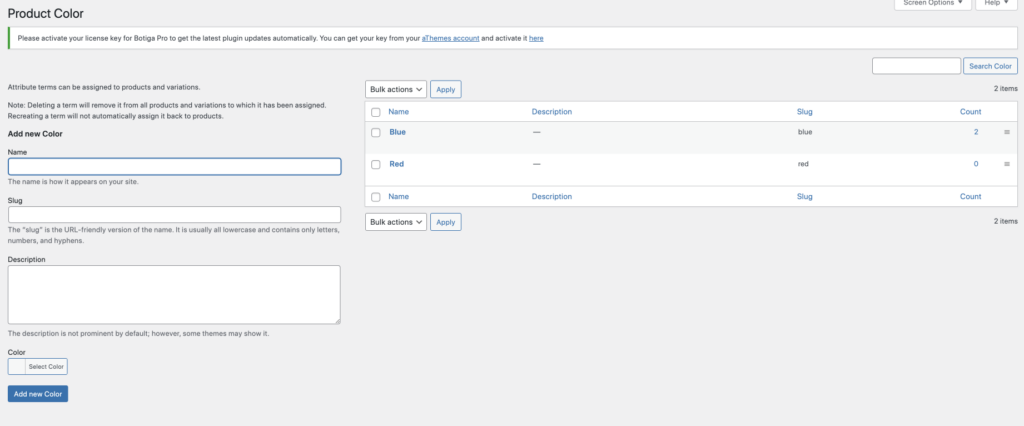Focus the Slug input field
This screenshot has height=426, width=1024.
coord(174,215)
